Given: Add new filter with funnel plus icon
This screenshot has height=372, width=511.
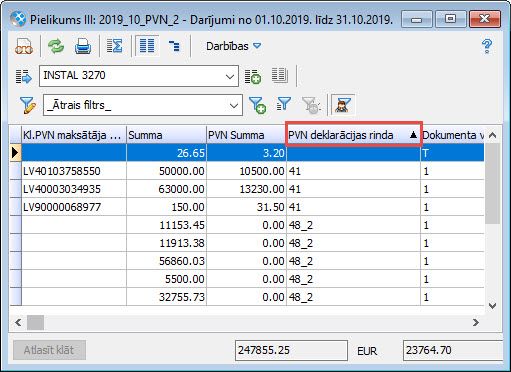Looking at the screenshot, I should tap(257, 105).
